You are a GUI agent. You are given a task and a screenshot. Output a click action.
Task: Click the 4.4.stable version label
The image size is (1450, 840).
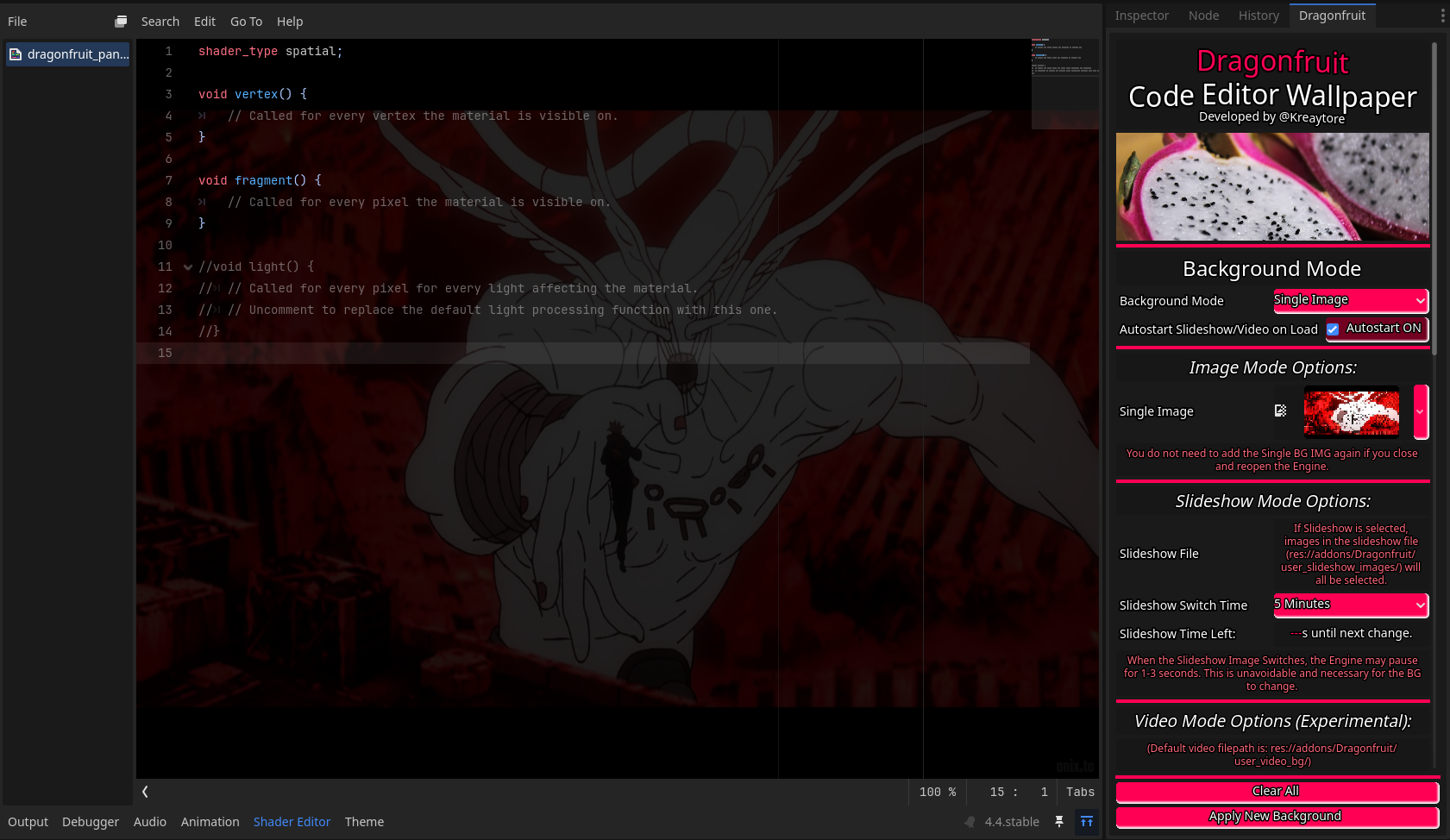[1012, 822]
